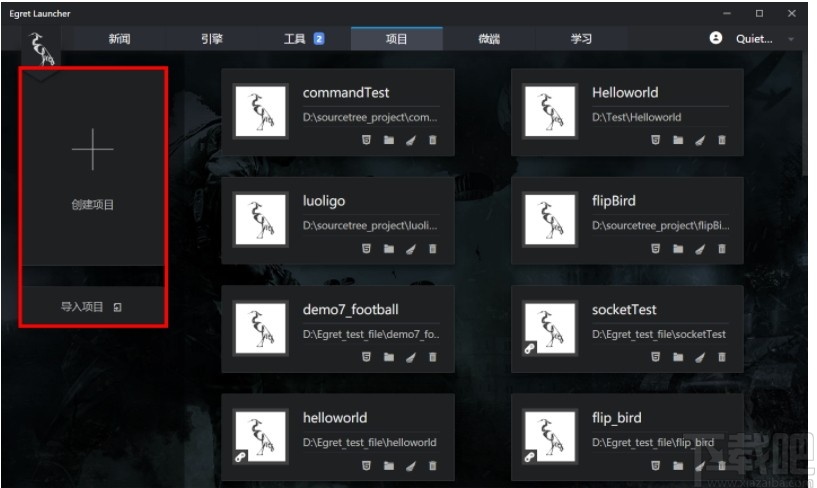
Task: Click path D:\Egret_test_file\socketTest
Action: 659,334
